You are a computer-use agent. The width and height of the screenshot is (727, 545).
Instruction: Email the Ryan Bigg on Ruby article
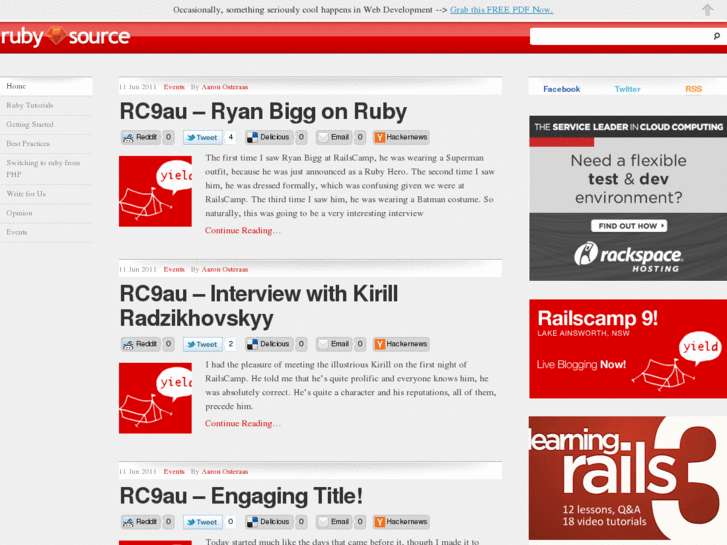334,137
